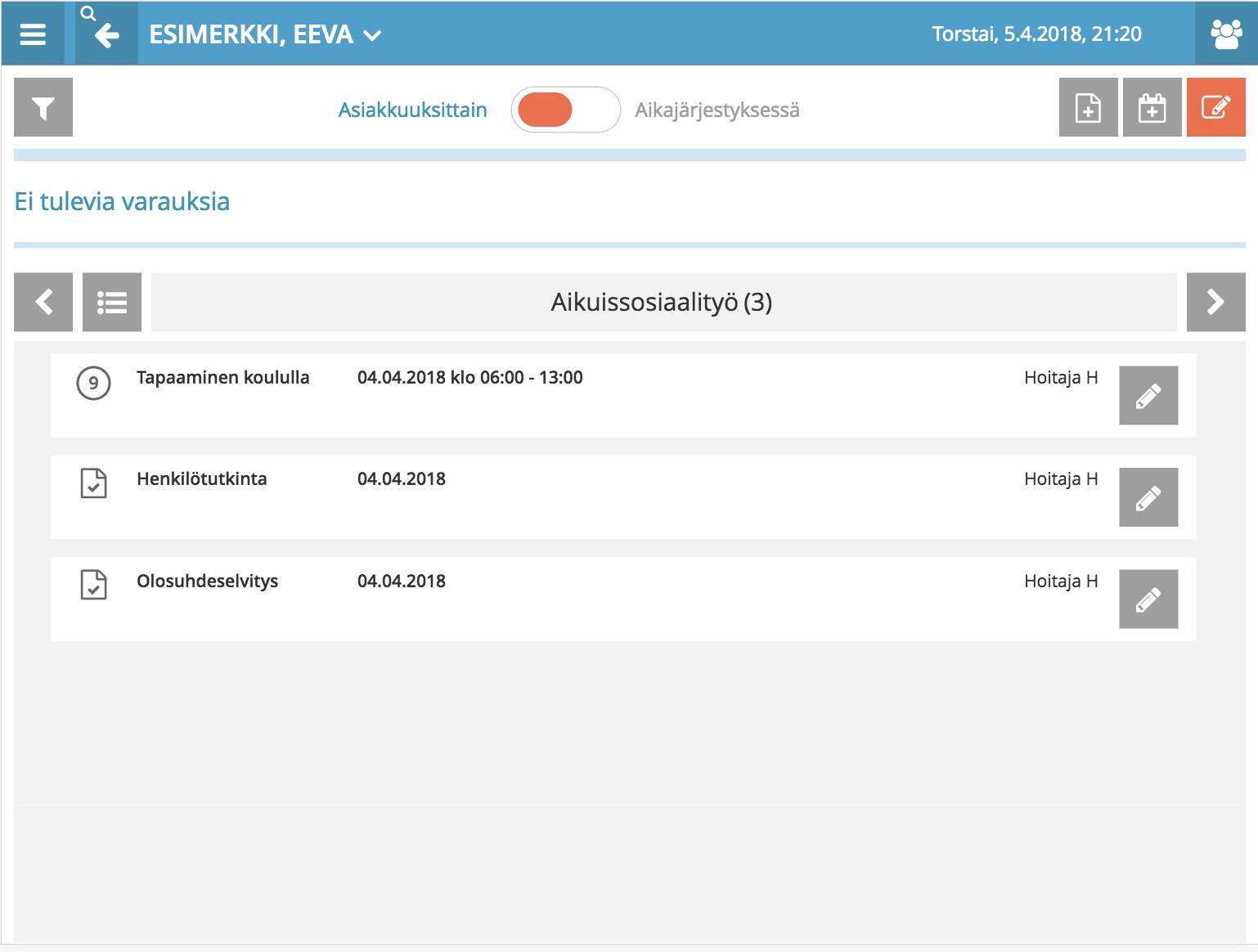Screen dimensions: 1258x952
Task: Go to previous client relationship chevron
Action: [43, 302]
